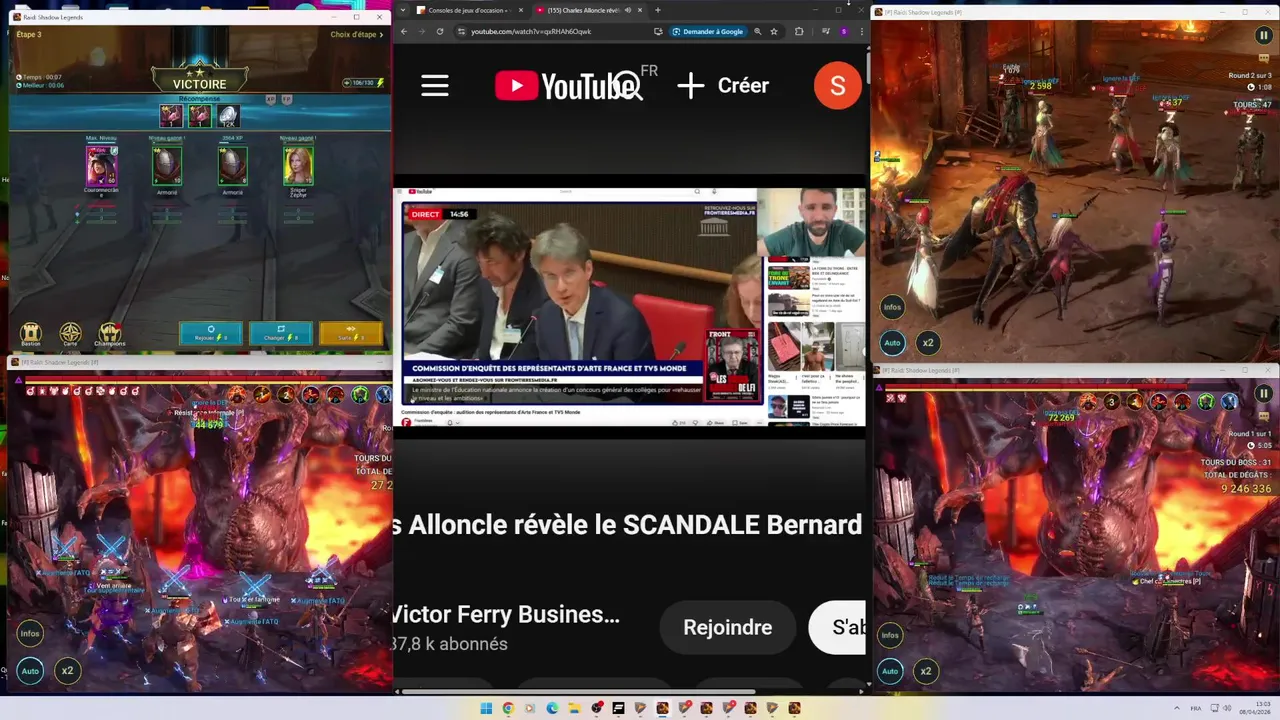Viewport: 1280px width, 720px height.
Task: Click the Rejouer button in victory screen
Action: 210,333
